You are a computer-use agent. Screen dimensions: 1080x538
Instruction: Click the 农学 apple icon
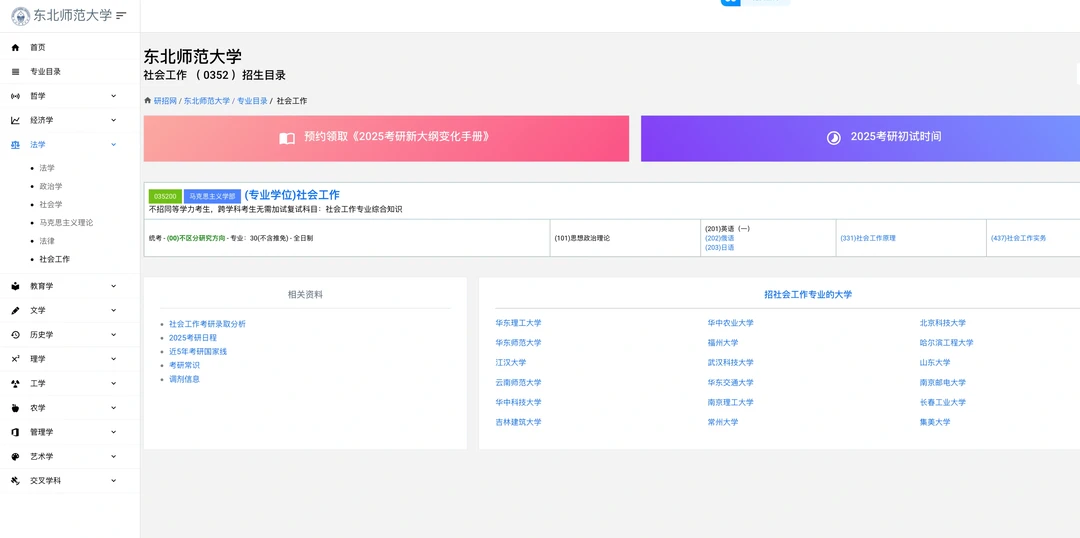click(15, 408)
